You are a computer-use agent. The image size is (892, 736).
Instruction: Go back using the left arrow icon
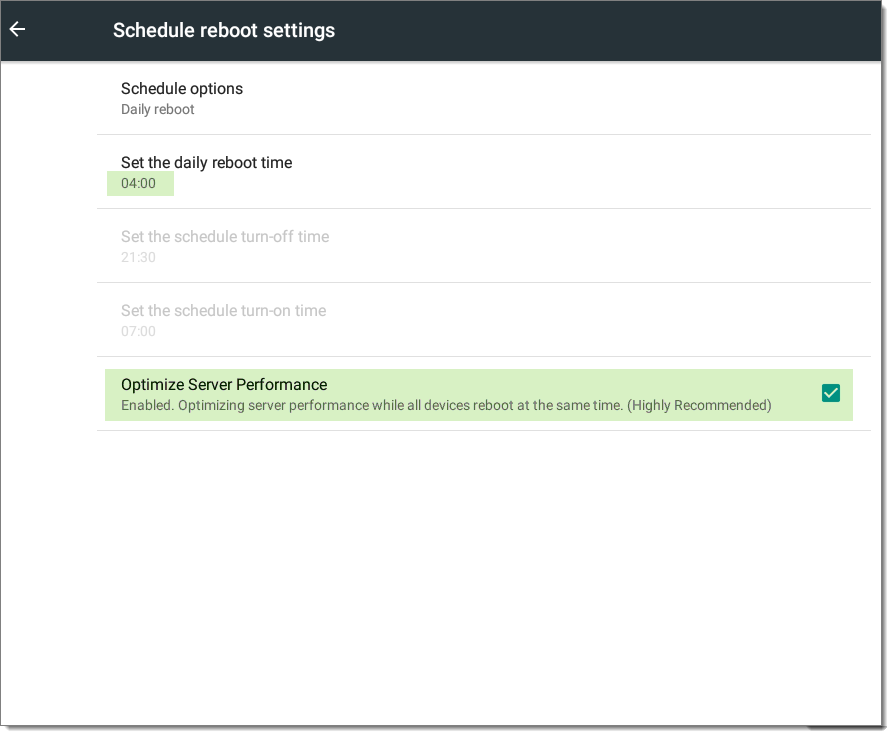click(18, 29)
